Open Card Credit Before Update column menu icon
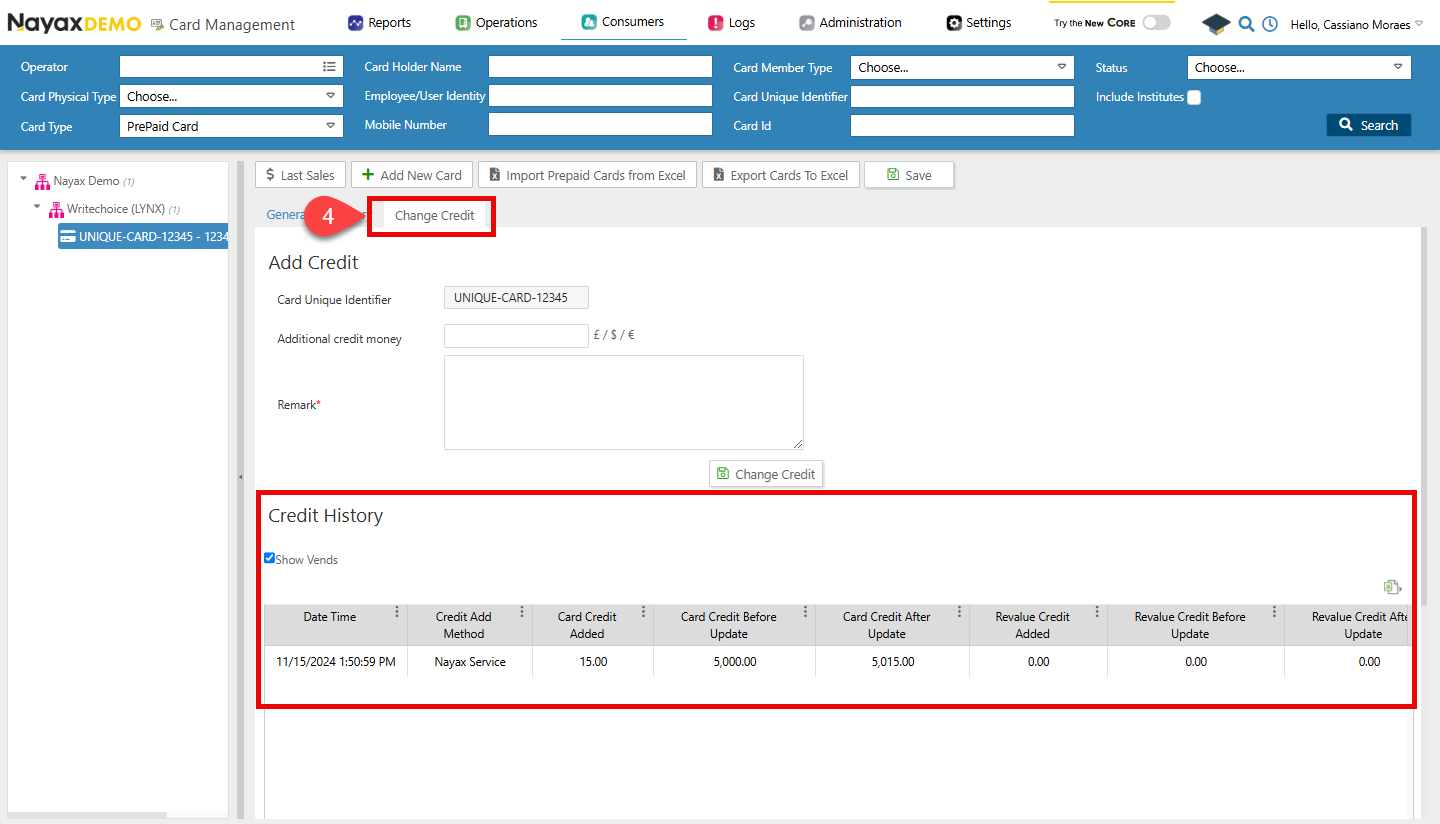 (805, 612)
